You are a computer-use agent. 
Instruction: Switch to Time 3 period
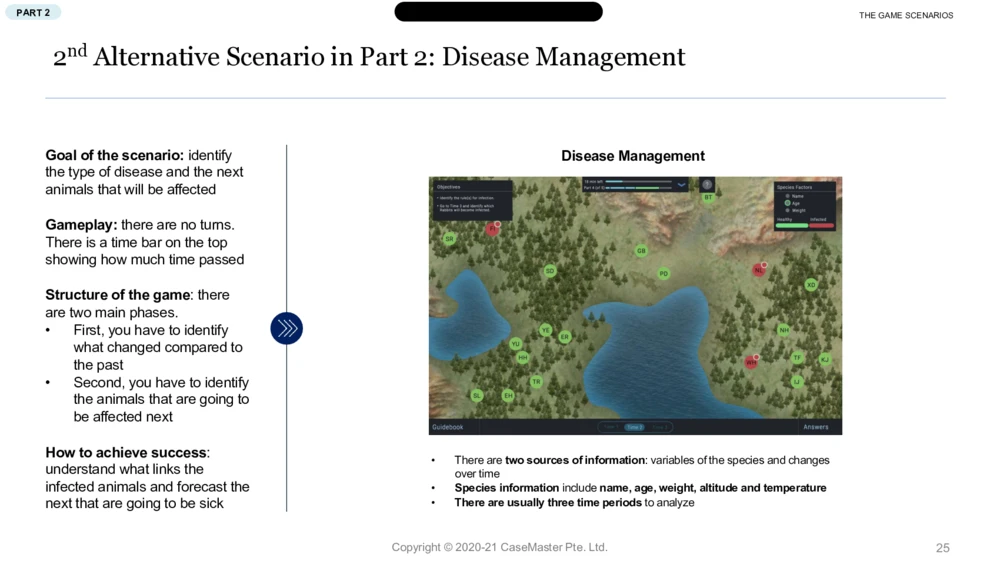point(659,427)
